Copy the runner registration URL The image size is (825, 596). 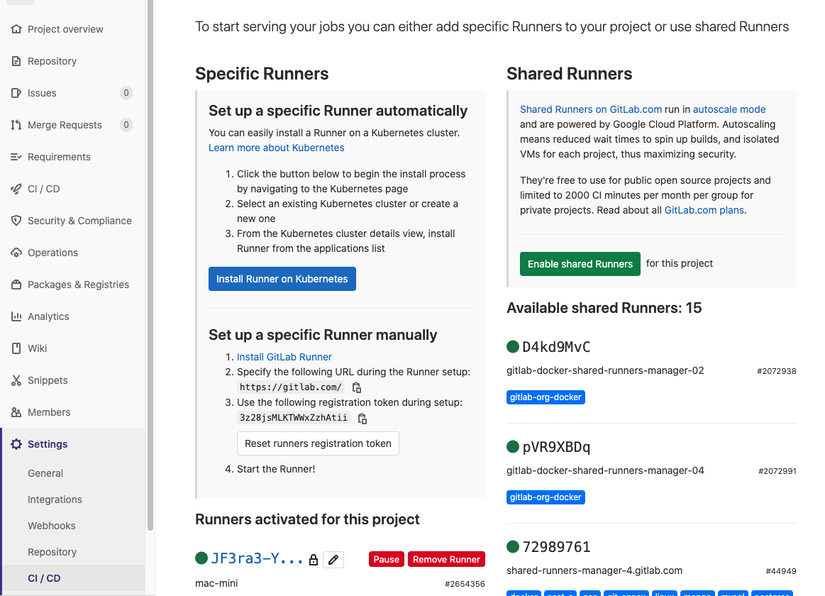tap(357, 388)
